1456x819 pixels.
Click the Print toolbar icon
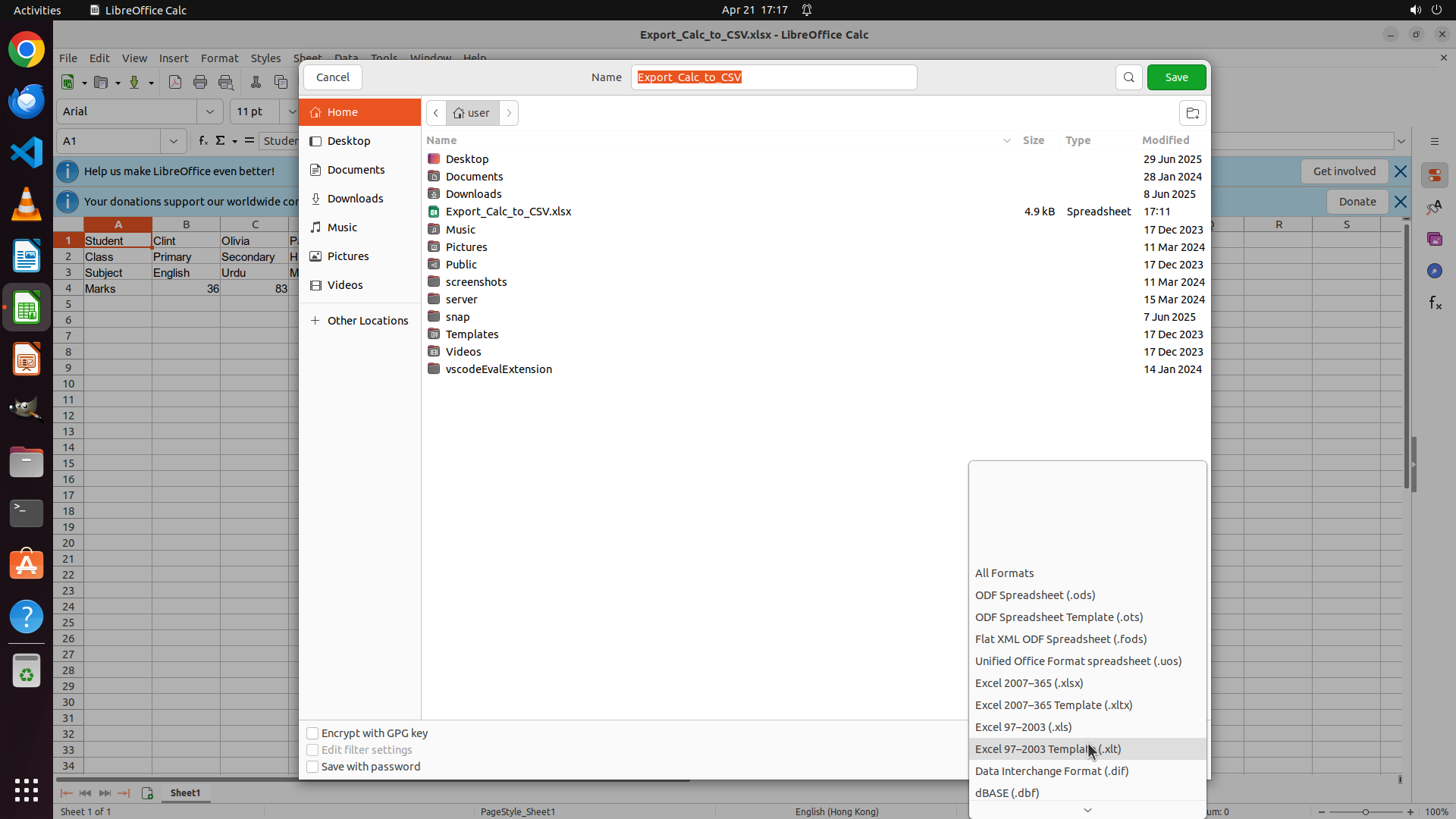[200, 82]
